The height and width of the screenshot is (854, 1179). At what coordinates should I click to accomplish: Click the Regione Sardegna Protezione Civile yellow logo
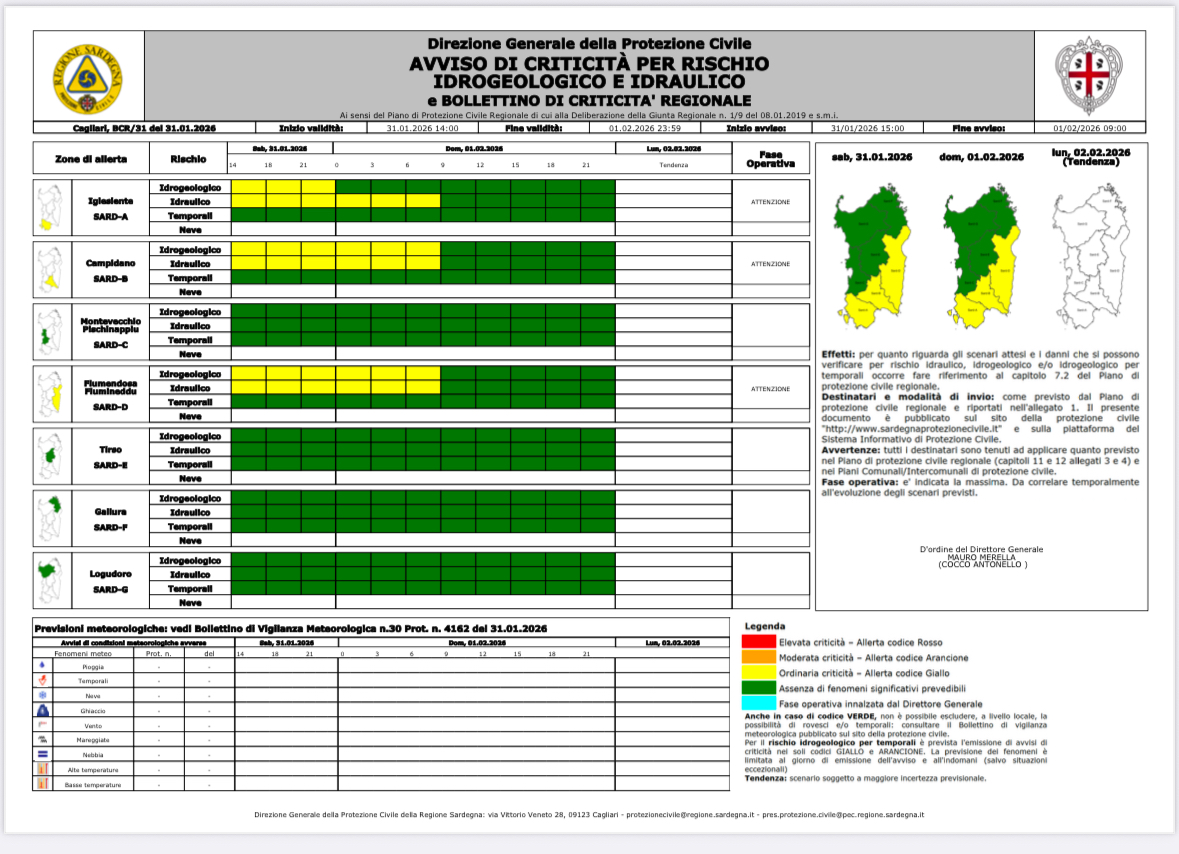[88, 76]
